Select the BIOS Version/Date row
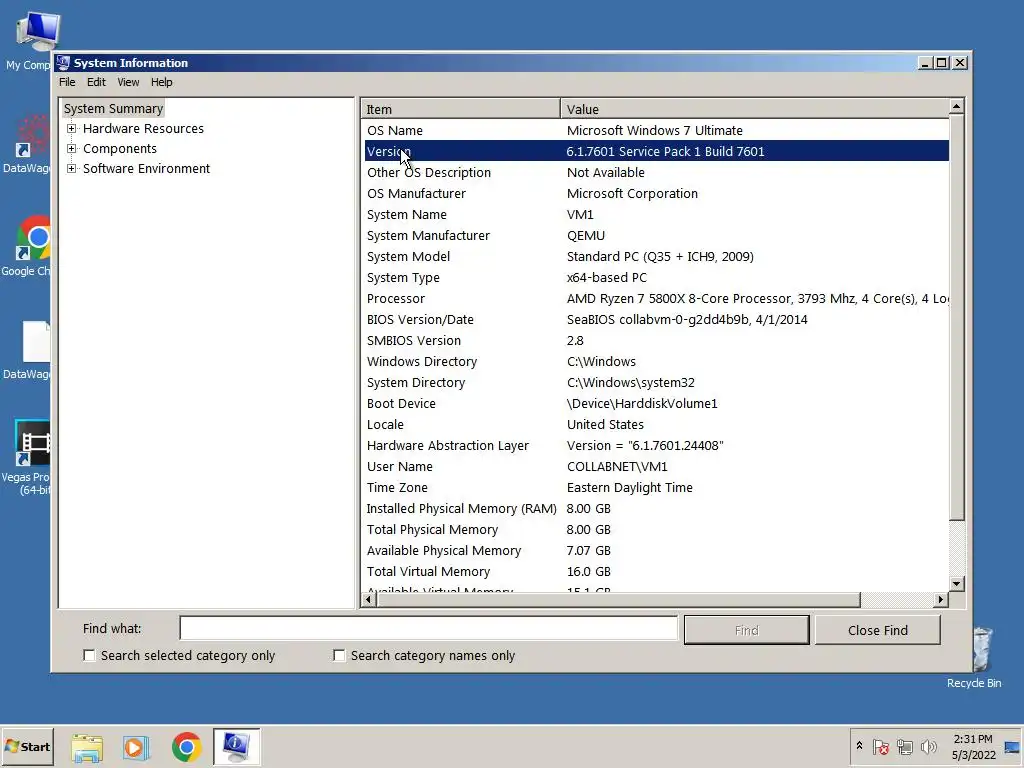 [x=656, y=319]
